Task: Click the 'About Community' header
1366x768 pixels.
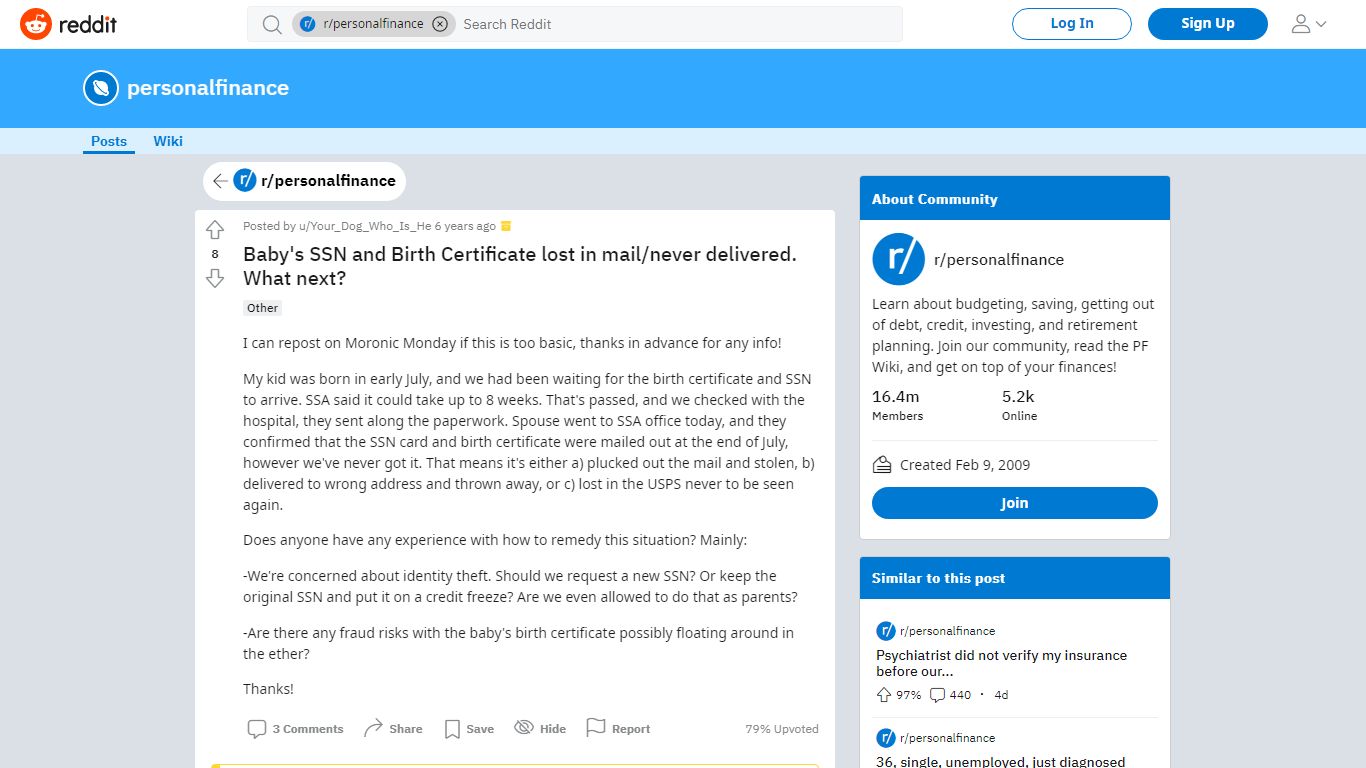Action: point(935,199)
